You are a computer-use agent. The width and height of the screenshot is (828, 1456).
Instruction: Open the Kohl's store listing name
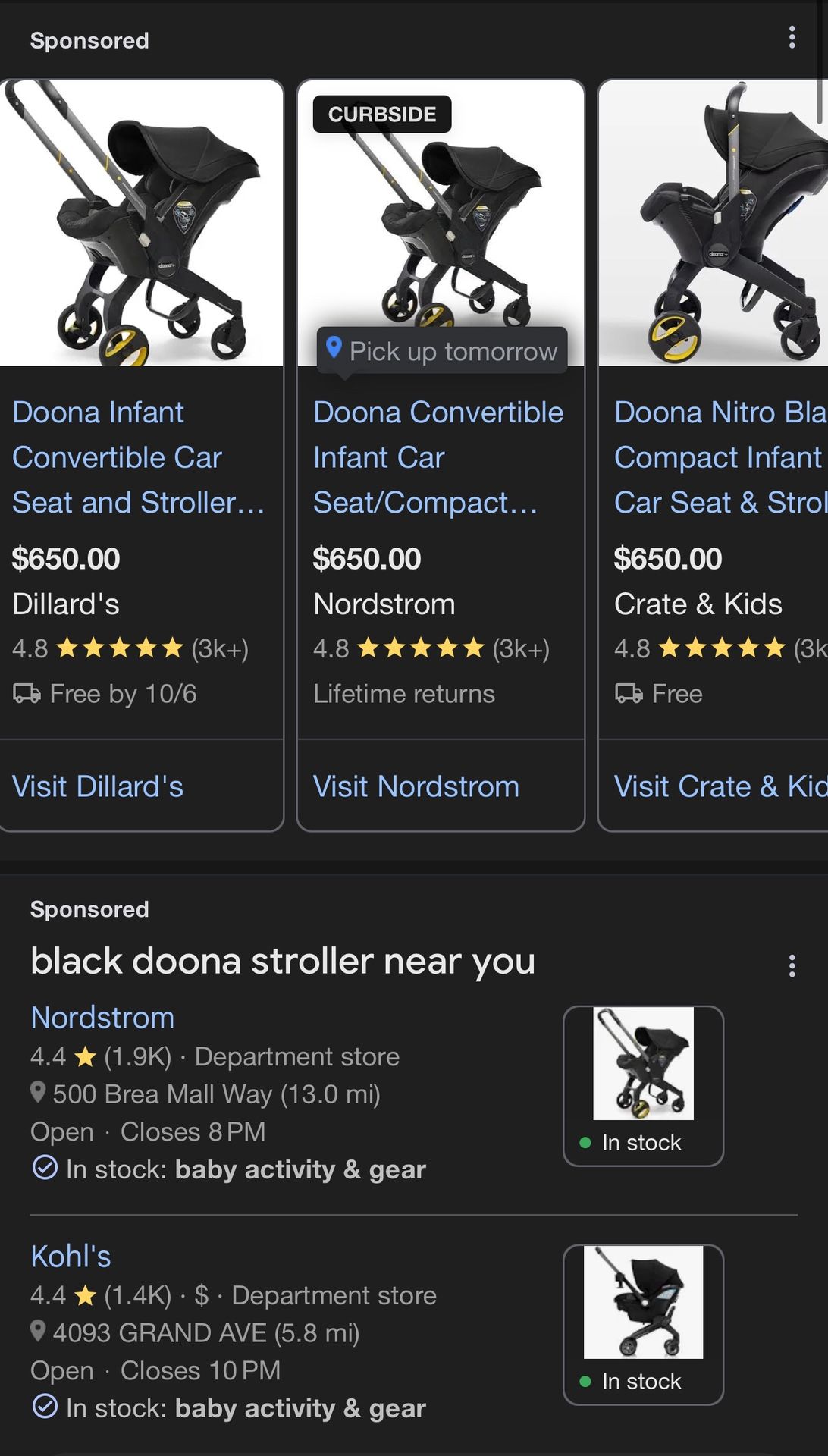click(x=71, y=1257)
